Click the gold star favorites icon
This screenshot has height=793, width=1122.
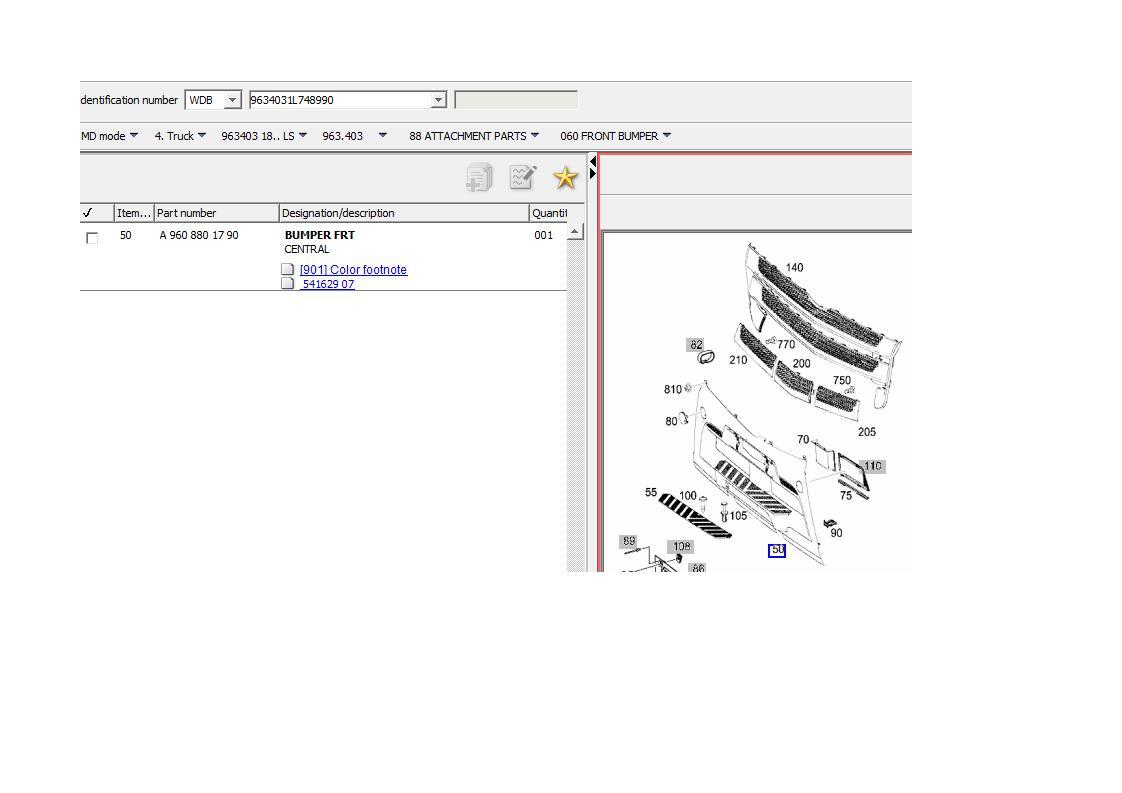pyautogui.click(x=565, y=178)
